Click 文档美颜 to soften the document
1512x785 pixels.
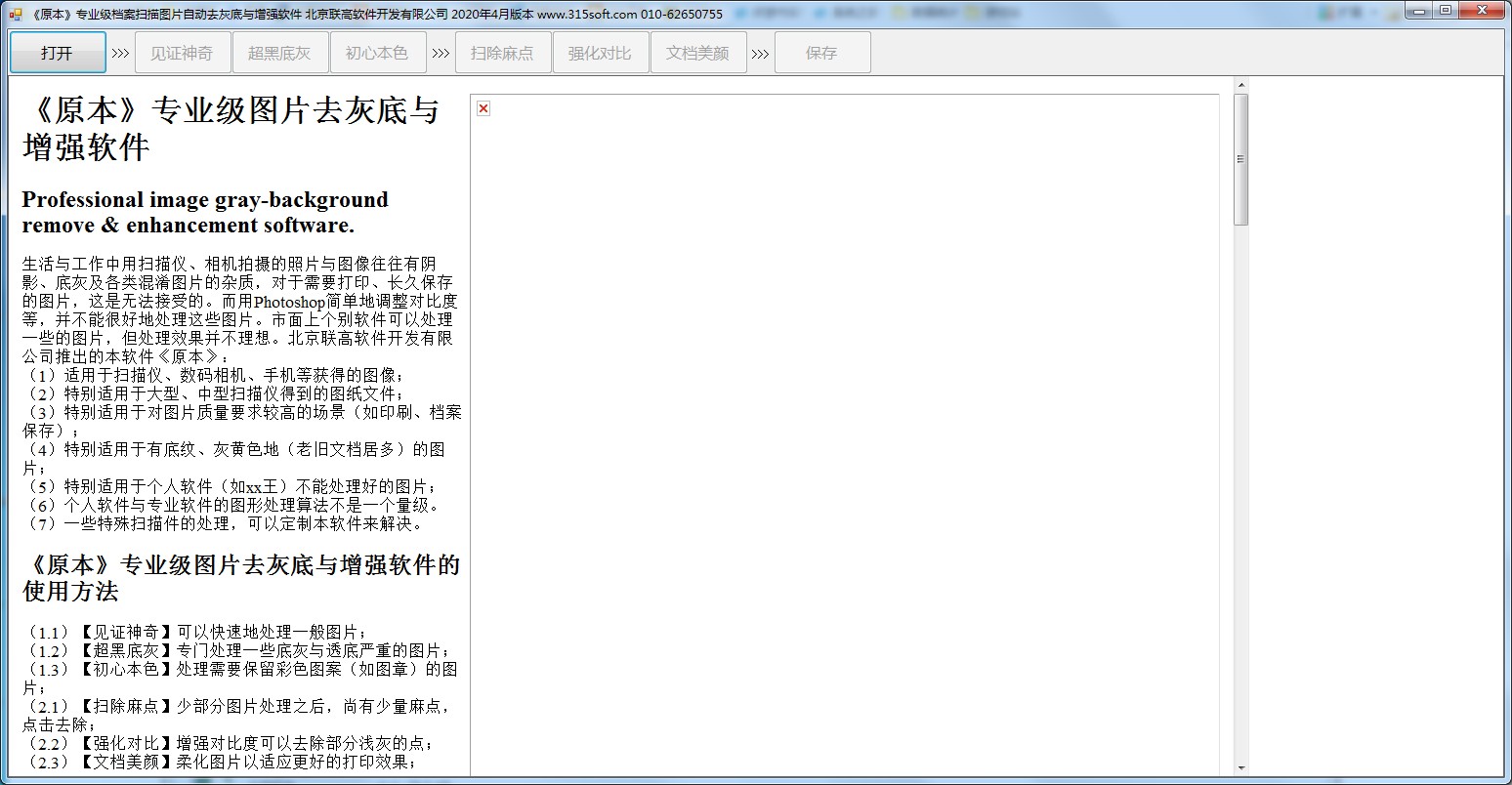tap(697, 52)
